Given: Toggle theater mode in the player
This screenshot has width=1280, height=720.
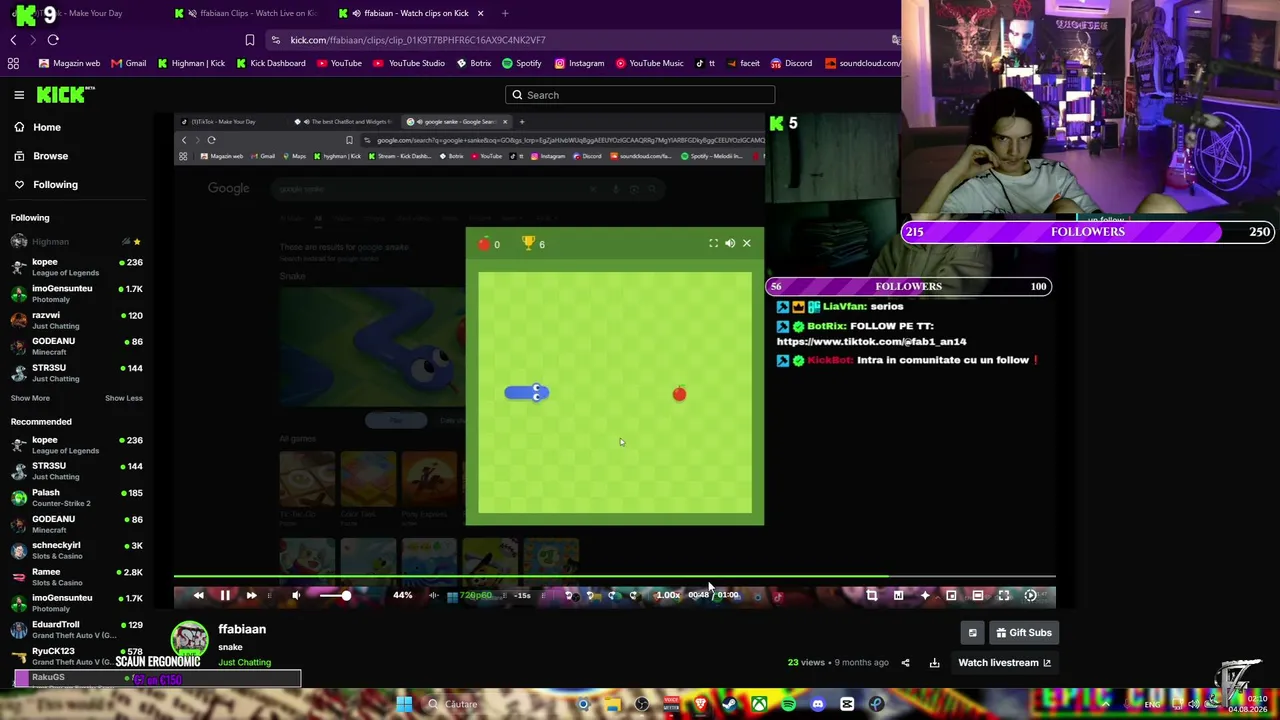Looking at the screenshot, I should click(978, 595).
